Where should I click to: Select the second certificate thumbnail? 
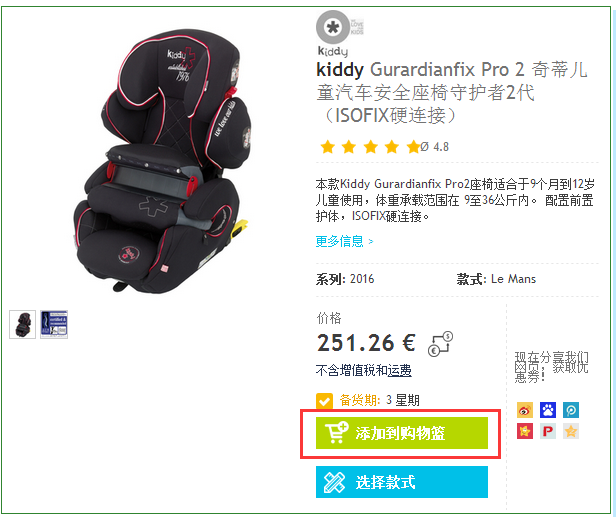(x=54, y=324)
